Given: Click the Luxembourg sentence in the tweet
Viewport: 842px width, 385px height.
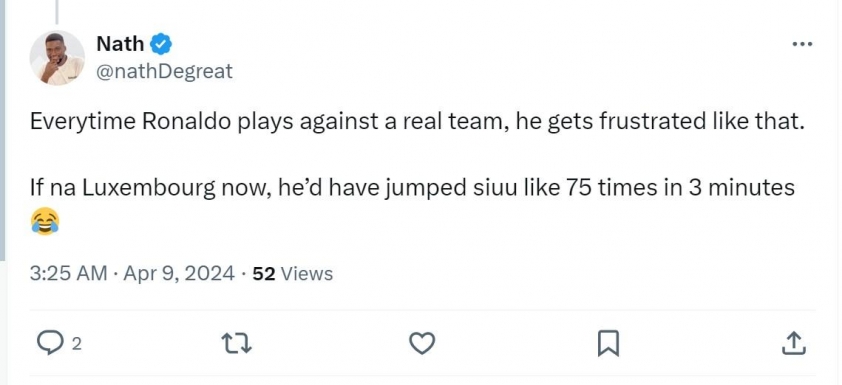Looking at the screenshot, I should tap(412, 188).
